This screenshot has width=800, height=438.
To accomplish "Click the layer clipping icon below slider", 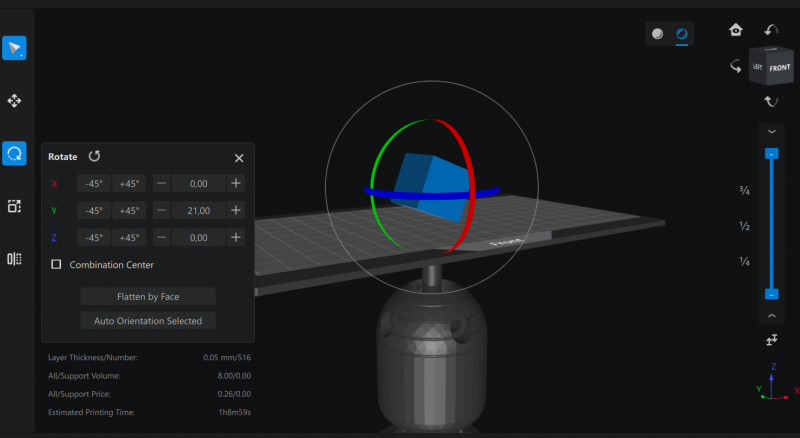I will click(771, 341).
